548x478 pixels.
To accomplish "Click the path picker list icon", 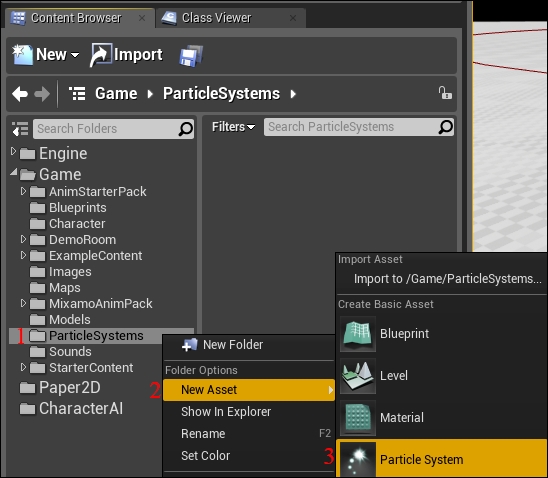I will tap(77, 94).
